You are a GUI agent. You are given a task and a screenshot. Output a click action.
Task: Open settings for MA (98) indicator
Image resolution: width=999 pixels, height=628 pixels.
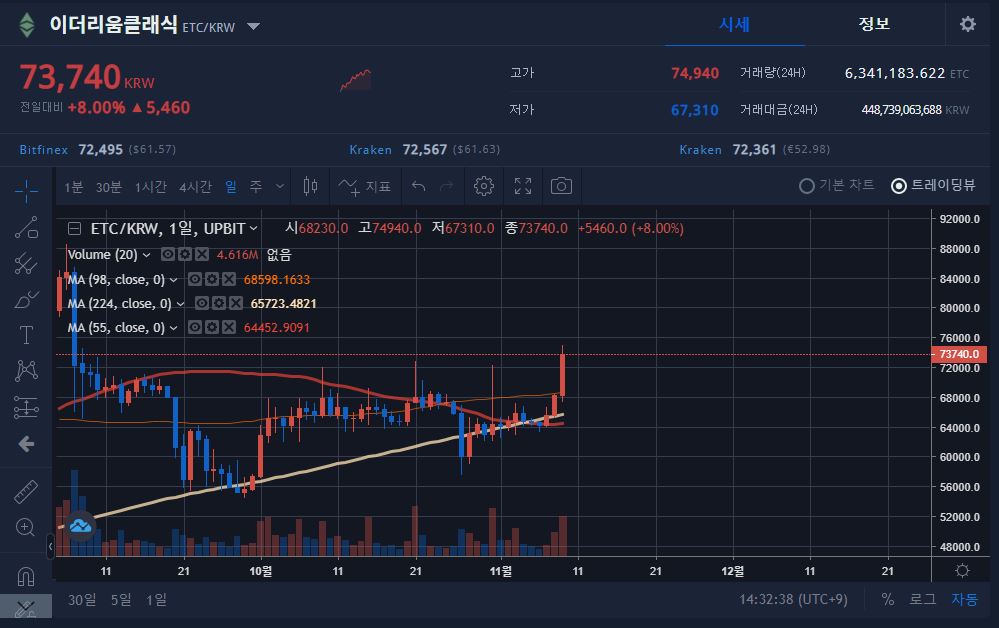(212, 280)
